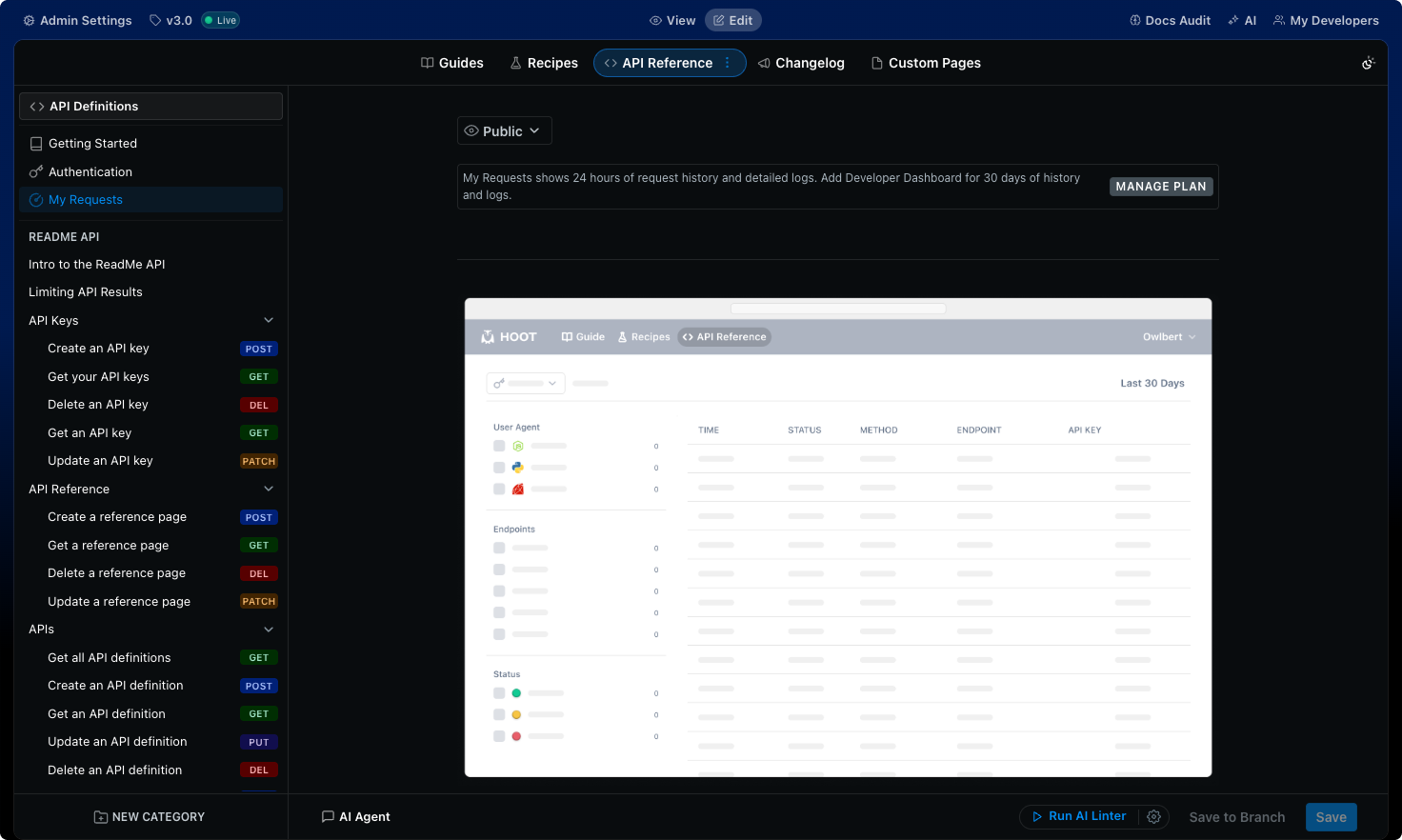Open Intro to the ReadMe API page
Viewport: 1402px width, 840px height.
97,265
